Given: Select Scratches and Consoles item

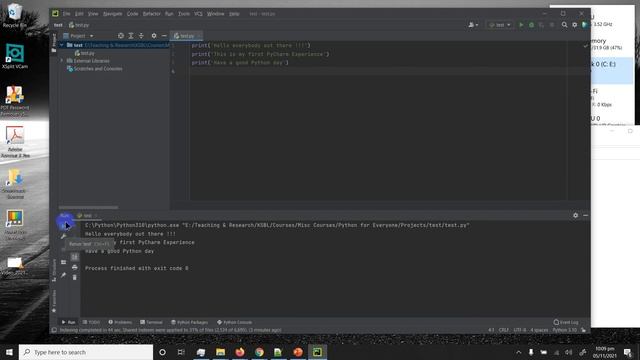Looking at the screenshot, I should 95,69.
